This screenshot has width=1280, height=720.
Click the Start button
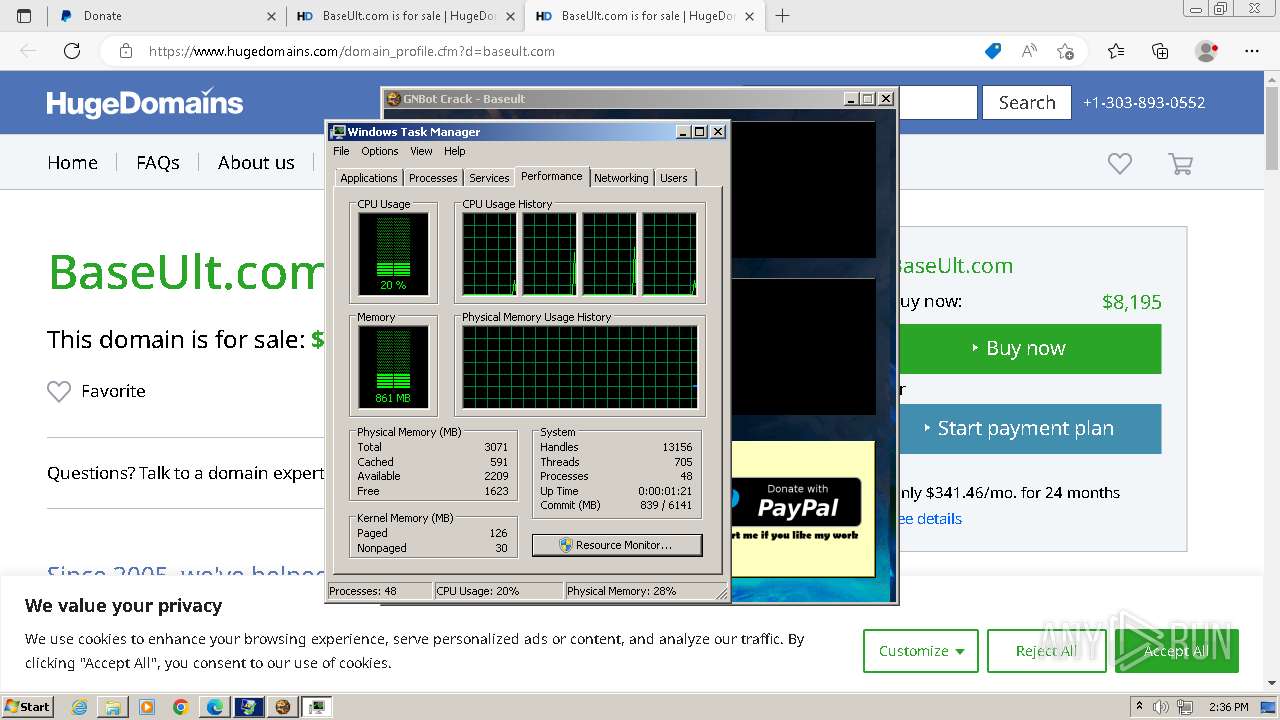pyautogui.click(x=28, y=707)
